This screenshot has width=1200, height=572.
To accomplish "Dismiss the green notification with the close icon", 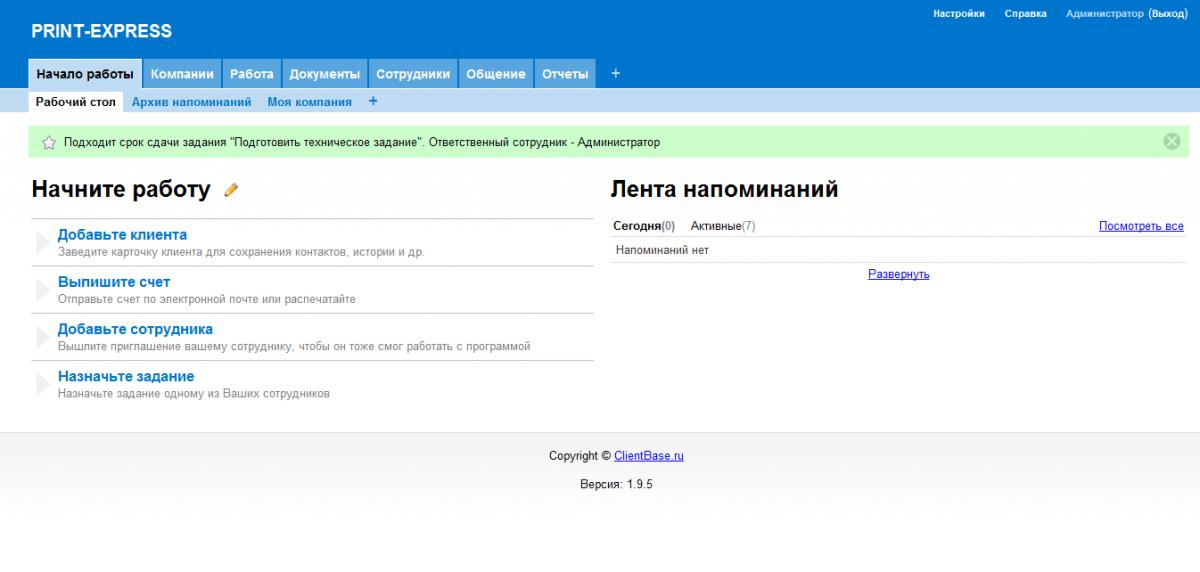I will click(1172, 142).
